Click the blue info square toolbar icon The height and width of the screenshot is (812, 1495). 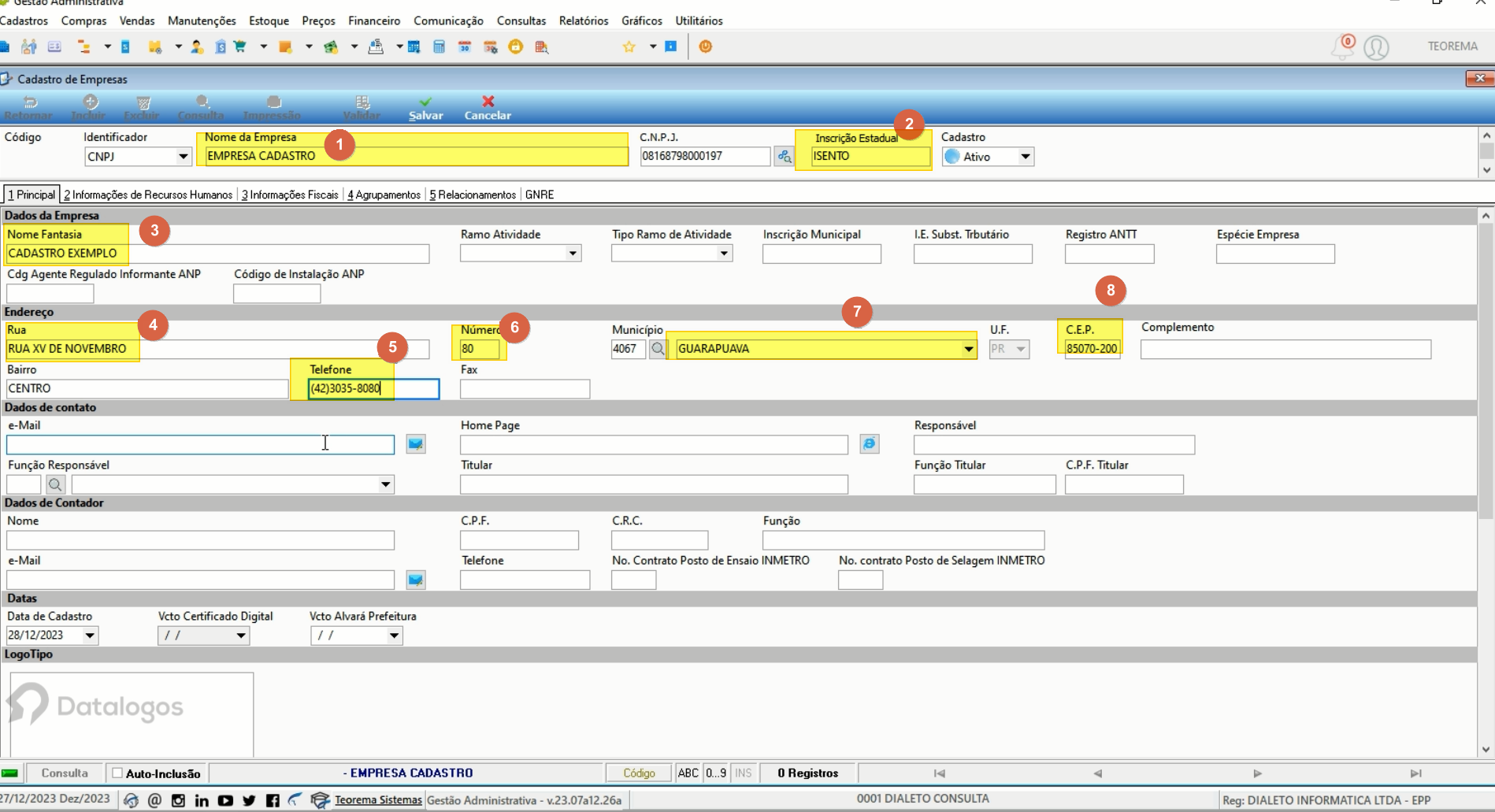[x=671, y=46]
